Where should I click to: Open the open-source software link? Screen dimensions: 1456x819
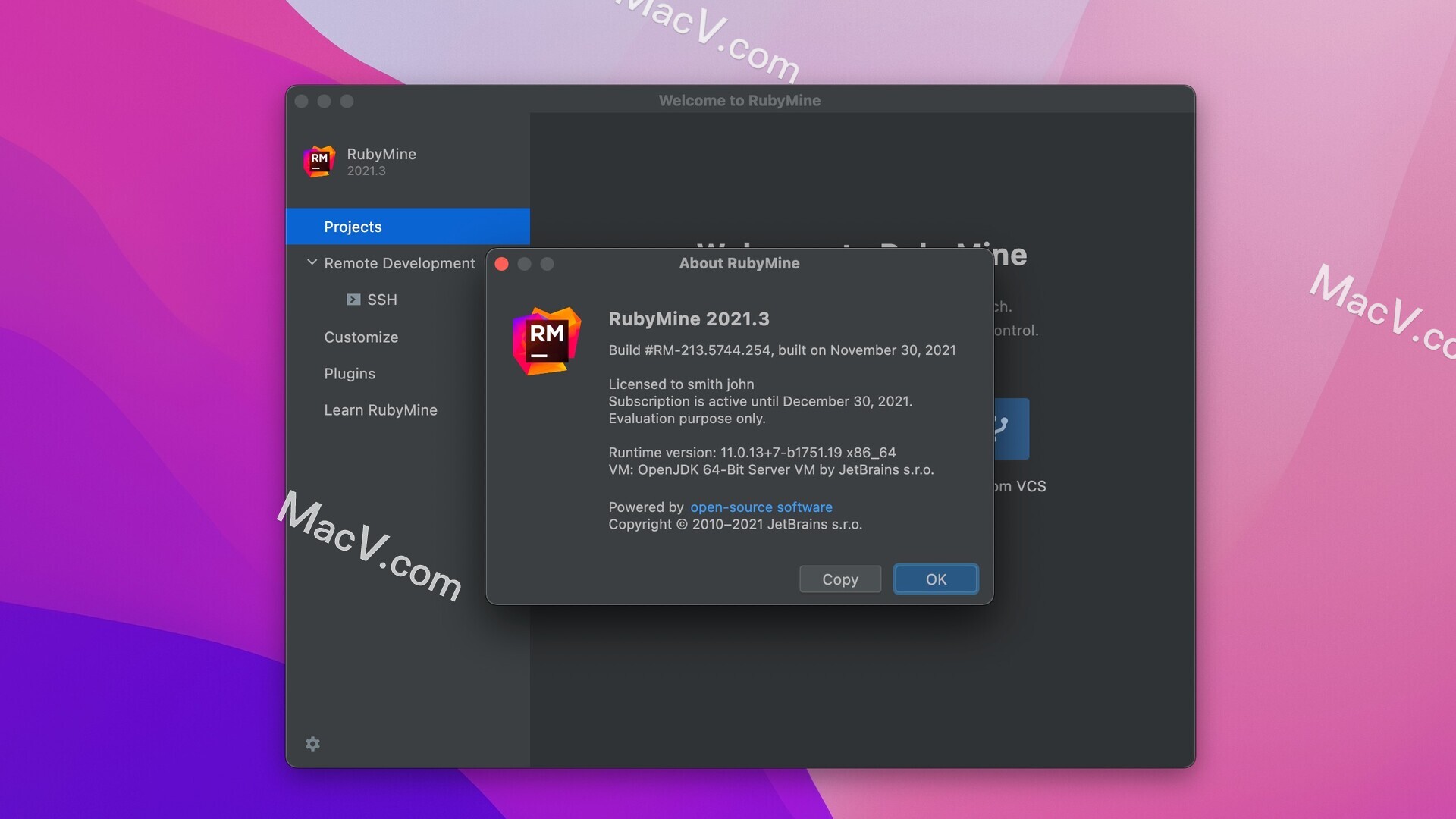761,507
